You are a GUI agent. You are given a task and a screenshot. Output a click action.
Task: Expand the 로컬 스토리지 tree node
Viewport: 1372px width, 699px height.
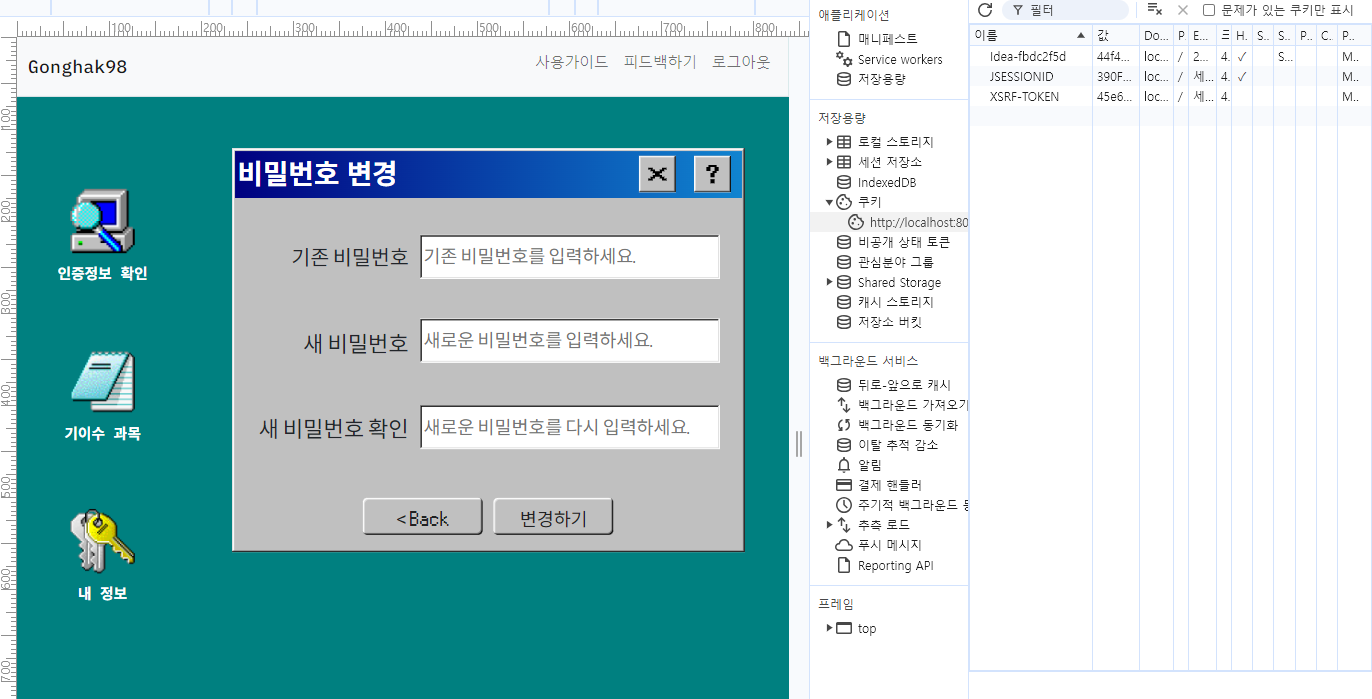click(830, 142)
